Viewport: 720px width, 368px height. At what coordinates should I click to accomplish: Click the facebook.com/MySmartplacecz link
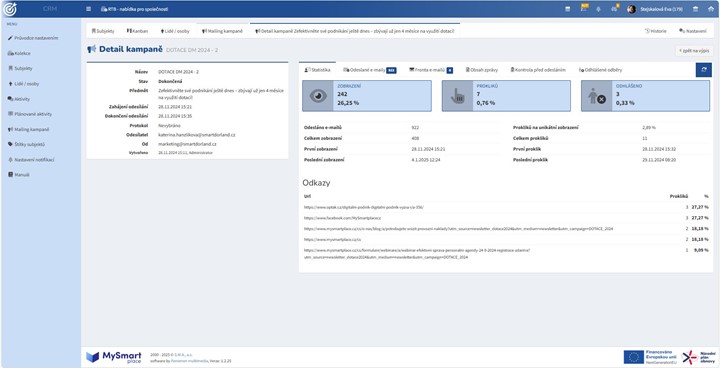point(342,218)
